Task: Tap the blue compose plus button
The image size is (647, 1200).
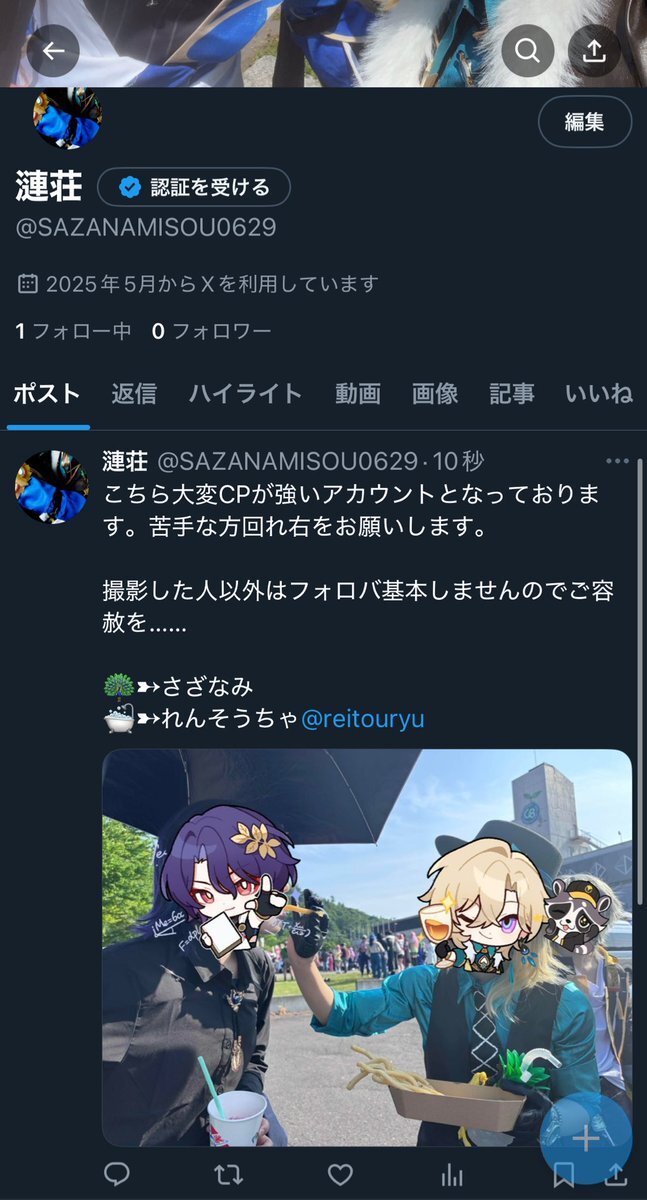Action: point(586,1139)
